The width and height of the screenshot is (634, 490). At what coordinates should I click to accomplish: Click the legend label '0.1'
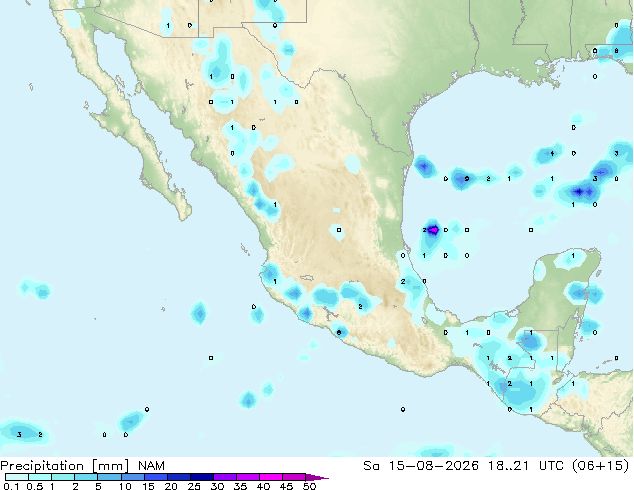[x=11, y=486]
